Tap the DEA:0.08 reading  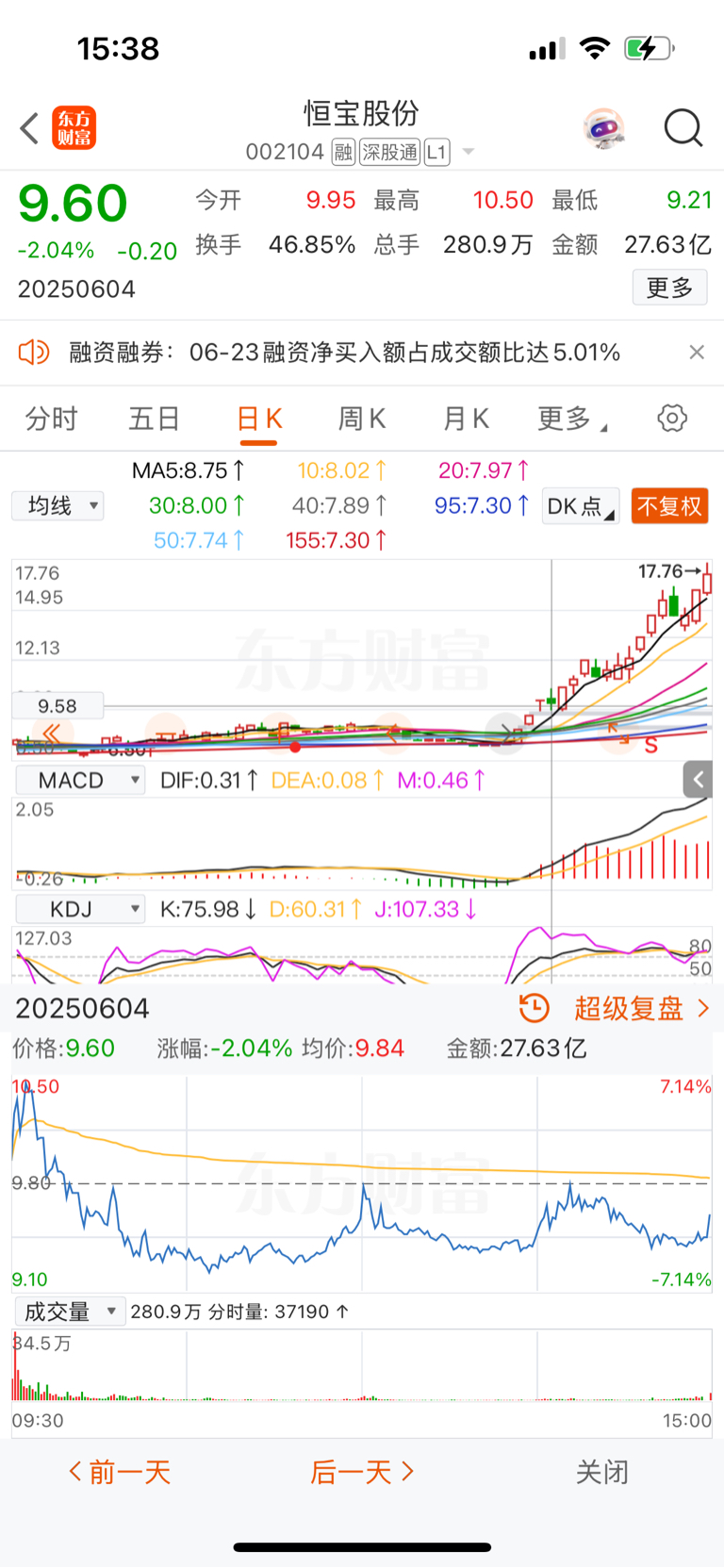[x=328, y=780]
